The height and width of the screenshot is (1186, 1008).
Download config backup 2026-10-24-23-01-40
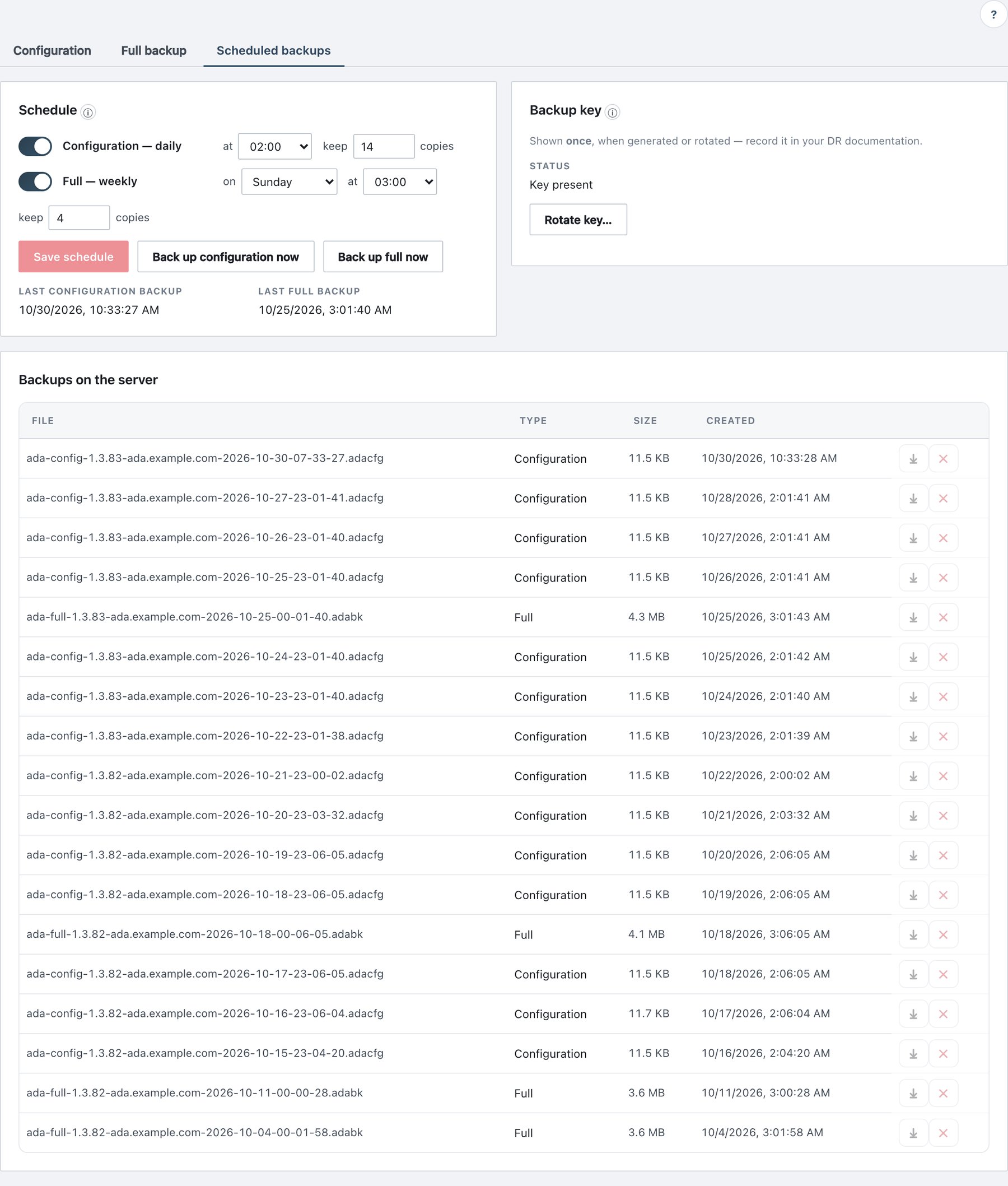[x=913, y=657]
